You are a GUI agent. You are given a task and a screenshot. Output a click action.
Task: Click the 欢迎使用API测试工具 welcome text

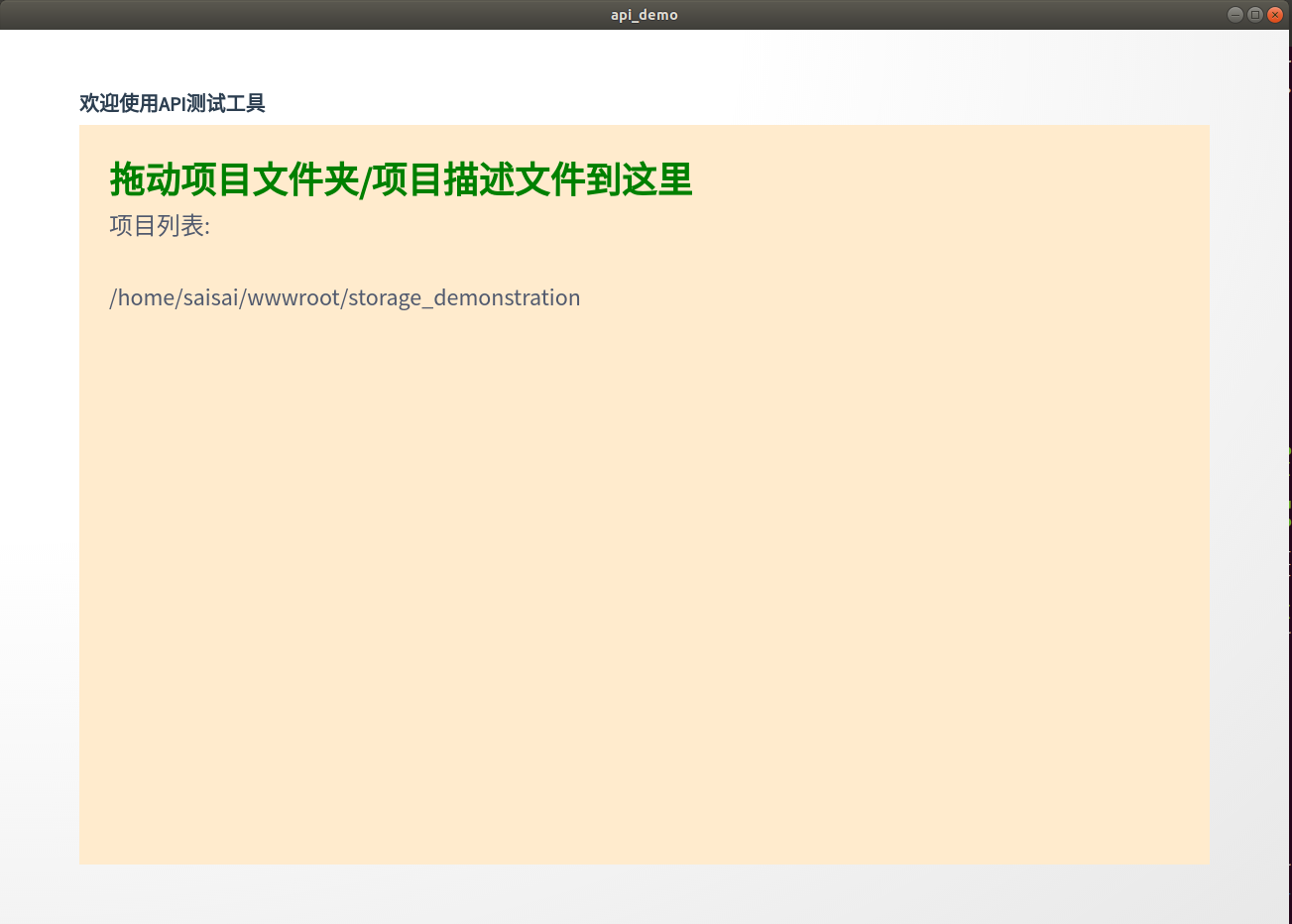coord(172,103)
